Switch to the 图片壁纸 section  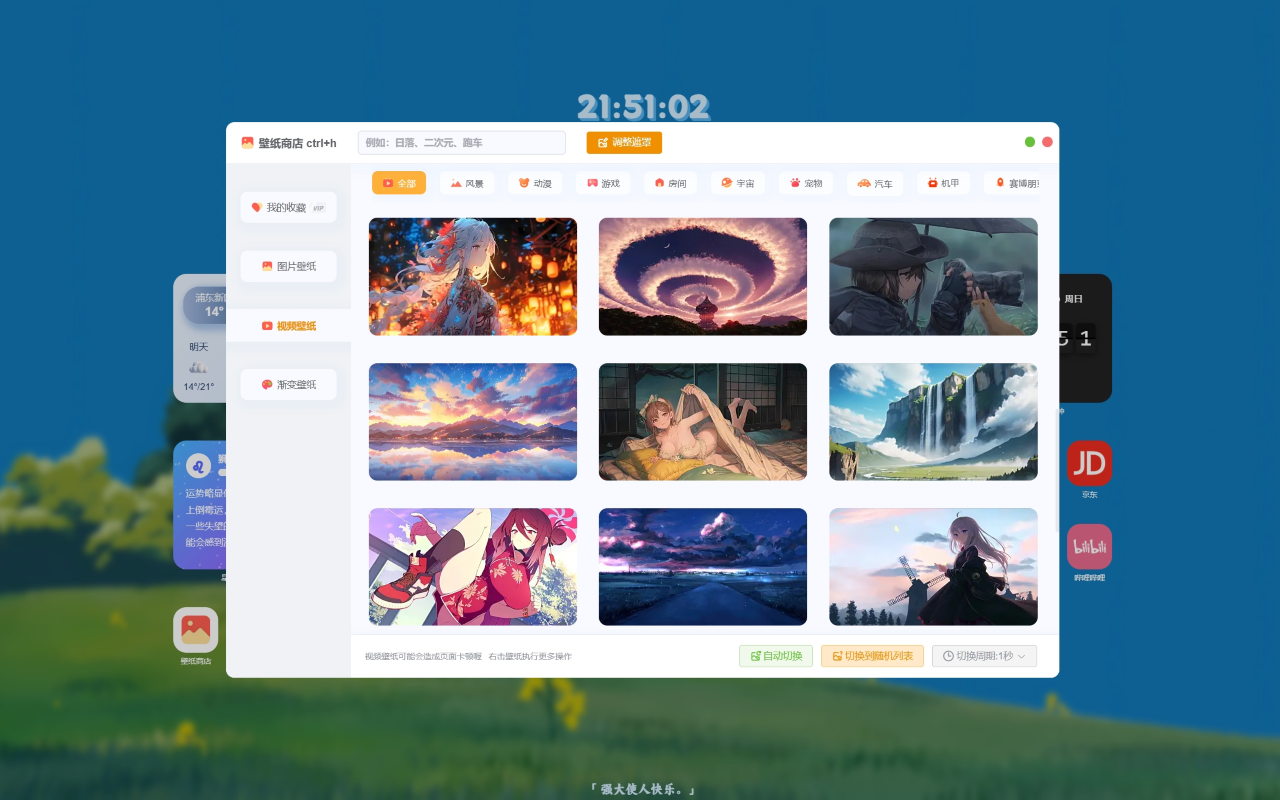point(288,266)
